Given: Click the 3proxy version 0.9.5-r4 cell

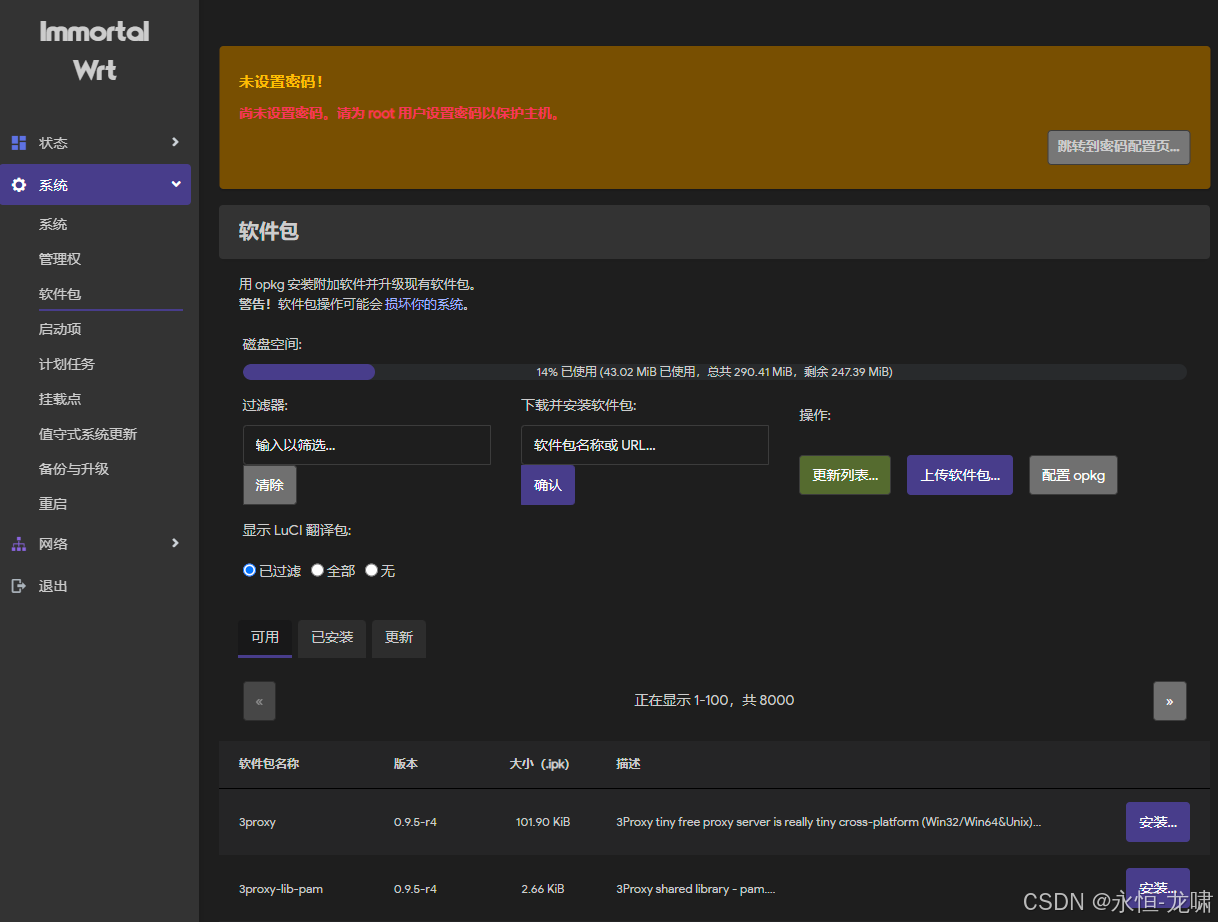Looking at the screenshot, I should coord(415,822).
